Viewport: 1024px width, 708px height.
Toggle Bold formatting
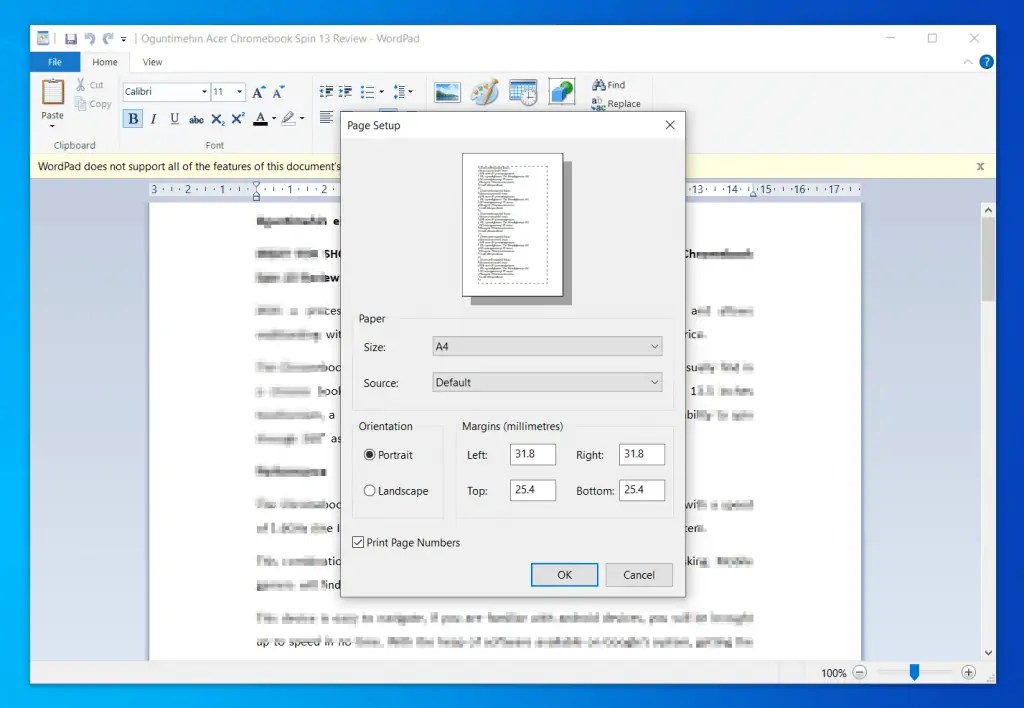click(x=132, y=118)
